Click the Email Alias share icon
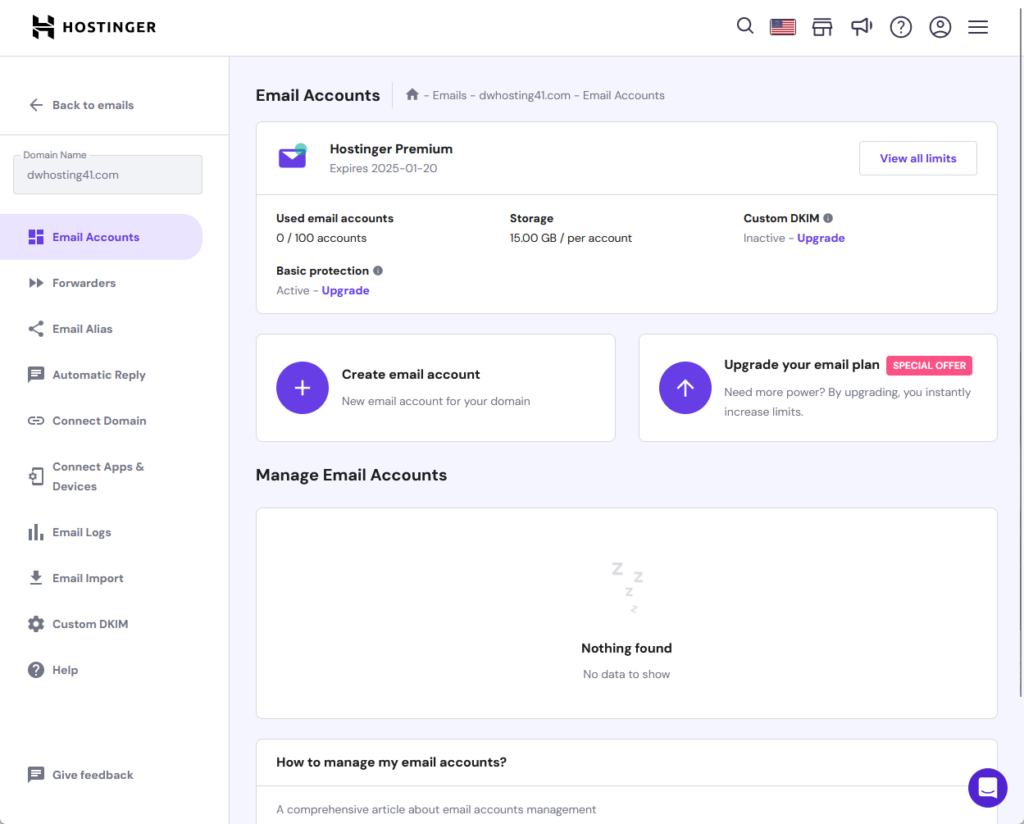 tap(36, 329)
